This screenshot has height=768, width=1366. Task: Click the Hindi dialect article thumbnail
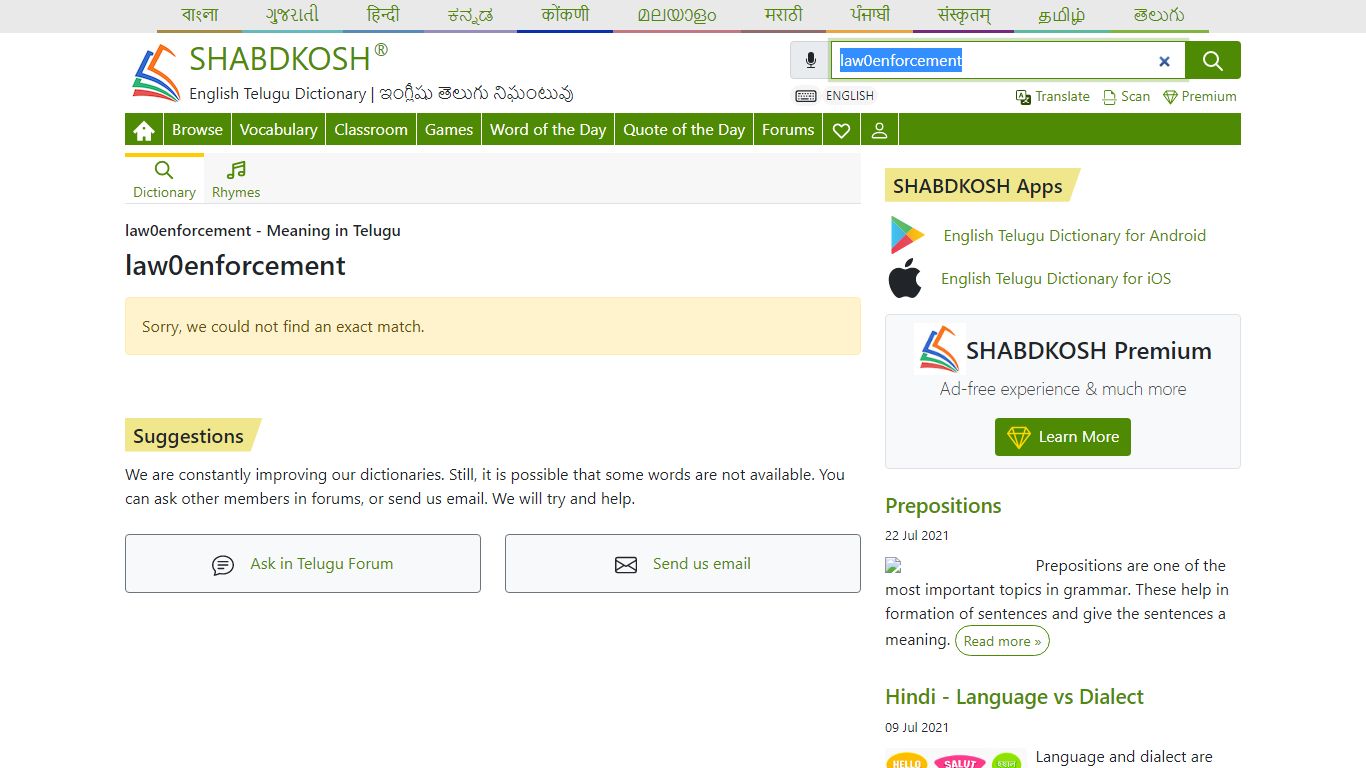point(955,759)
